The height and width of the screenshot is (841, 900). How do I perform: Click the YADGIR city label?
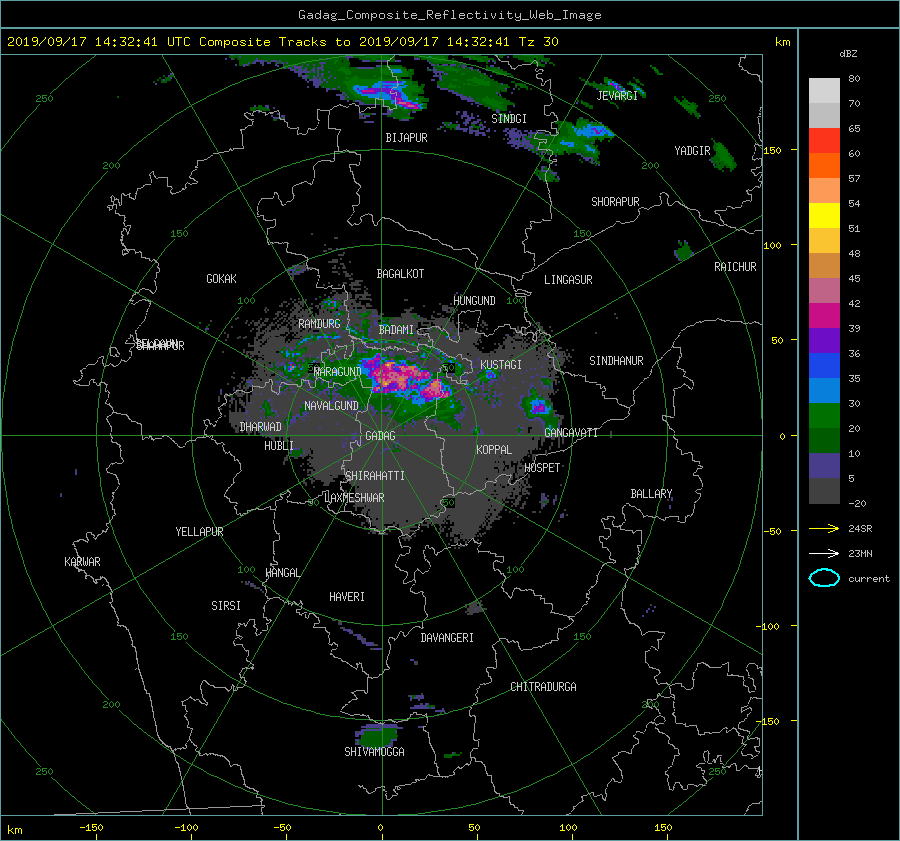tap(692, 151)
